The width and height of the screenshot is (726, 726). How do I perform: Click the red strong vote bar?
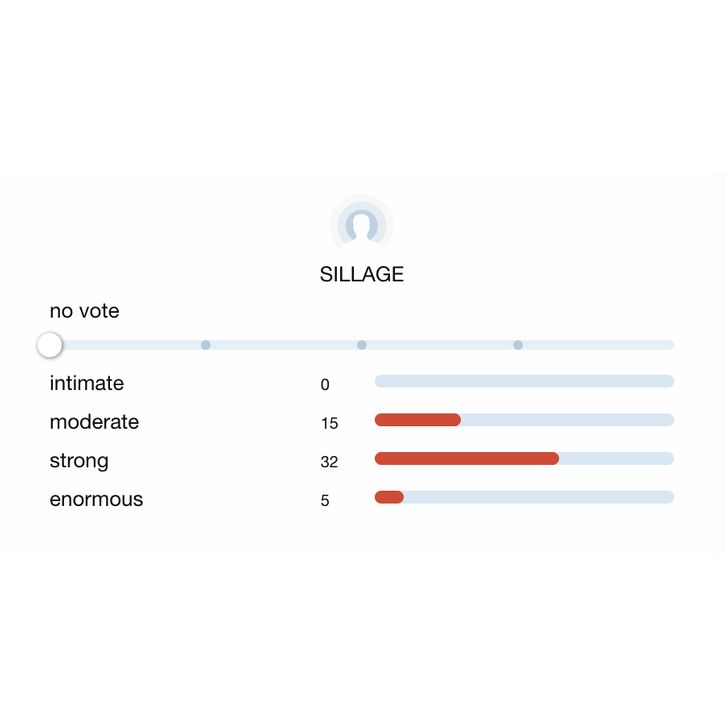(x=466, y=458)
